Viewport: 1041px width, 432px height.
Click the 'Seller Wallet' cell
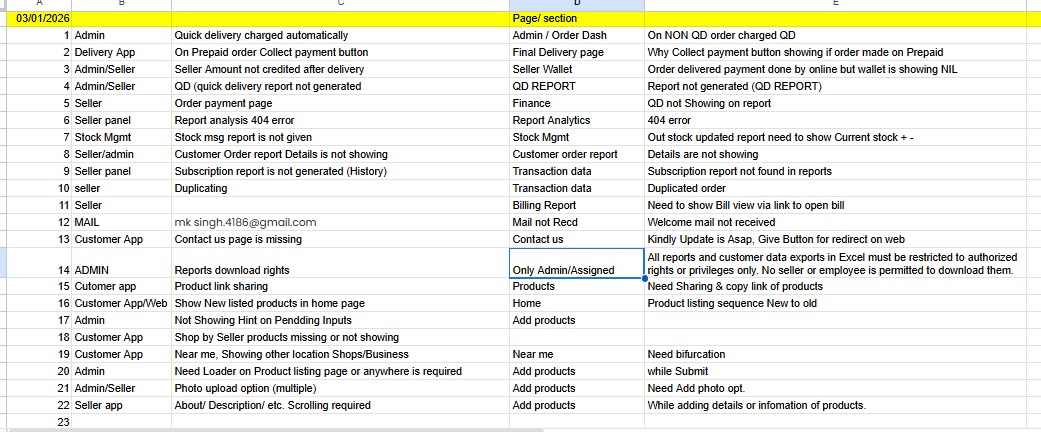[x=576, y=70]
